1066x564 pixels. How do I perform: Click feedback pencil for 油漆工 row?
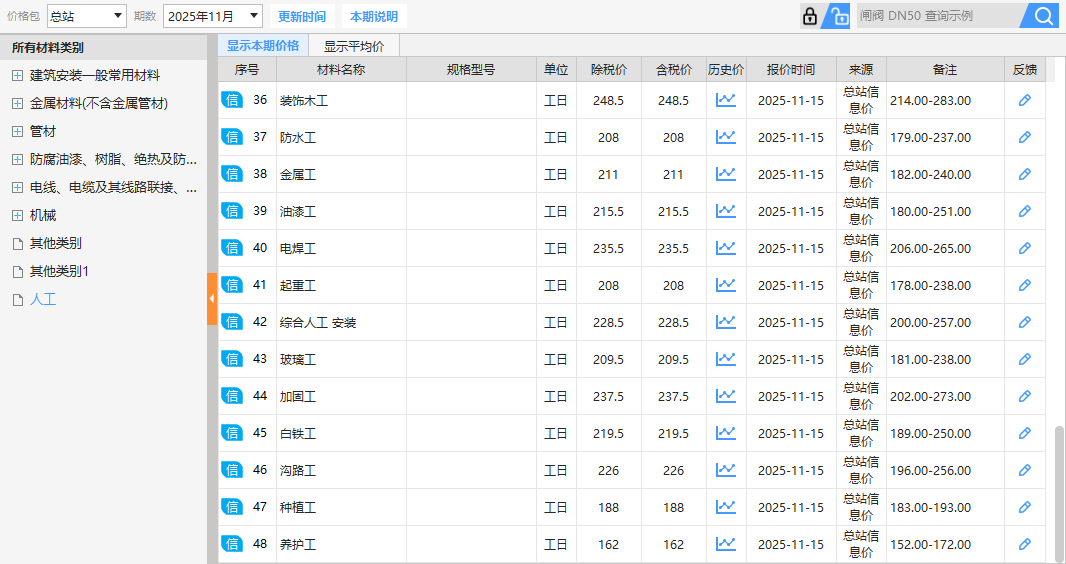coord(1025,211)
